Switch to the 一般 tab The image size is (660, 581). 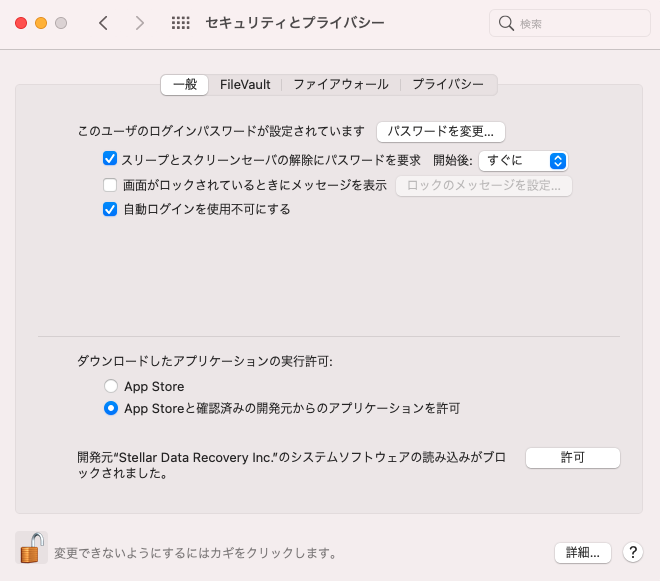pos(185,85)
